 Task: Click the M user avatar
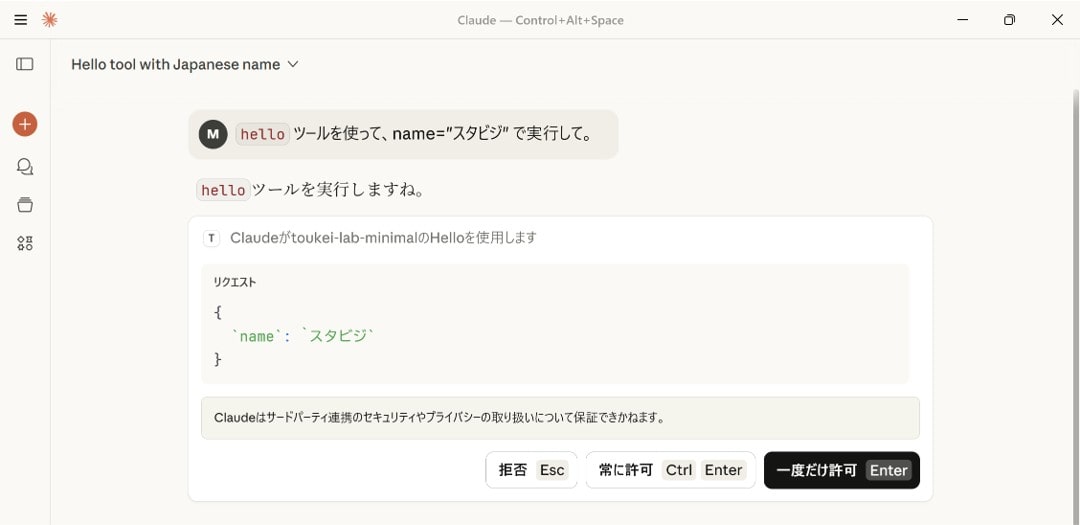click(x=213, y=134)
